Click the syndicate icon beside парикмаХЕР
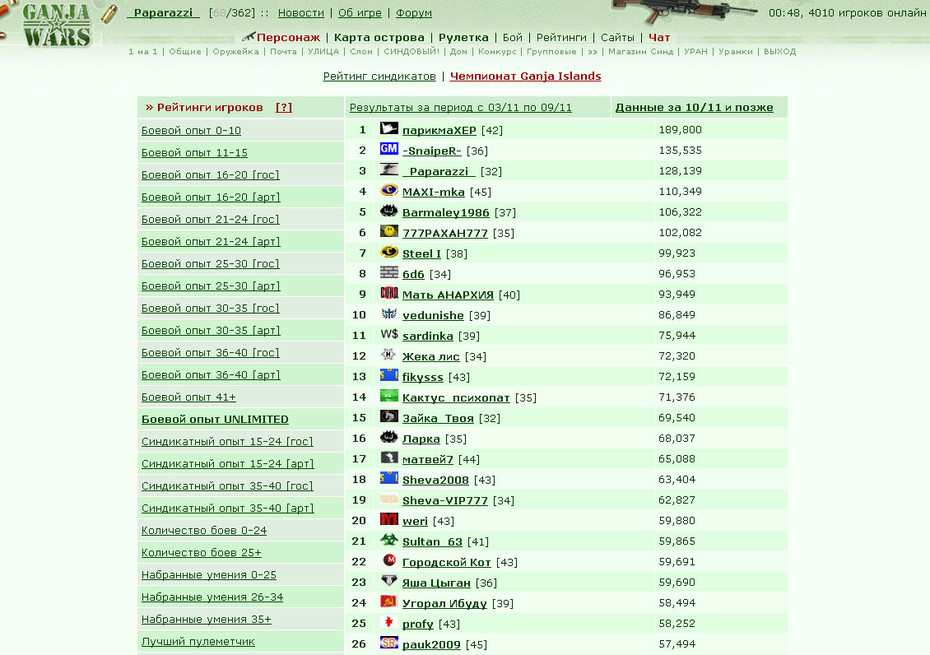This screenshot has width=930, height=655. tap(389, 128)
